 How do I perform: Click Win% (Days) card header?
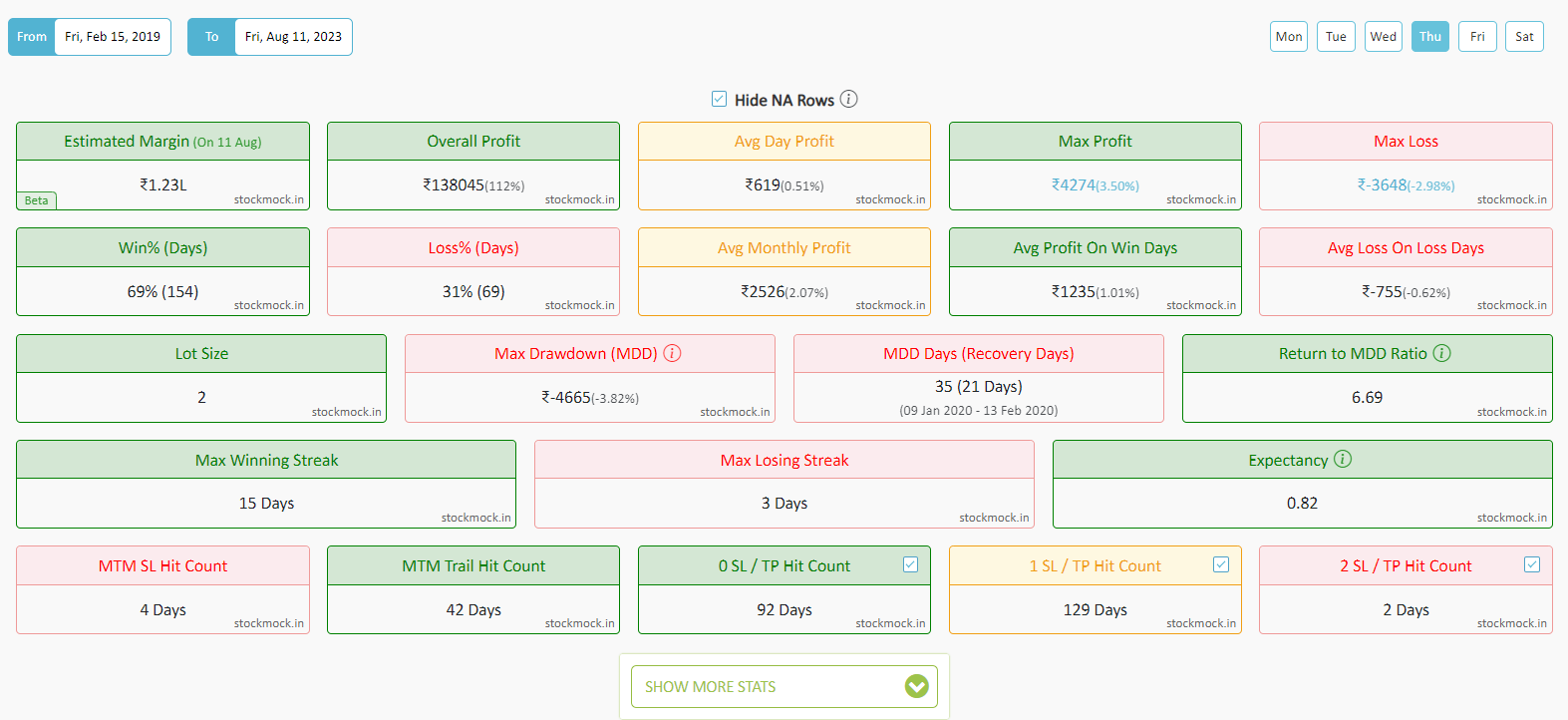click(x=162, y=247)
